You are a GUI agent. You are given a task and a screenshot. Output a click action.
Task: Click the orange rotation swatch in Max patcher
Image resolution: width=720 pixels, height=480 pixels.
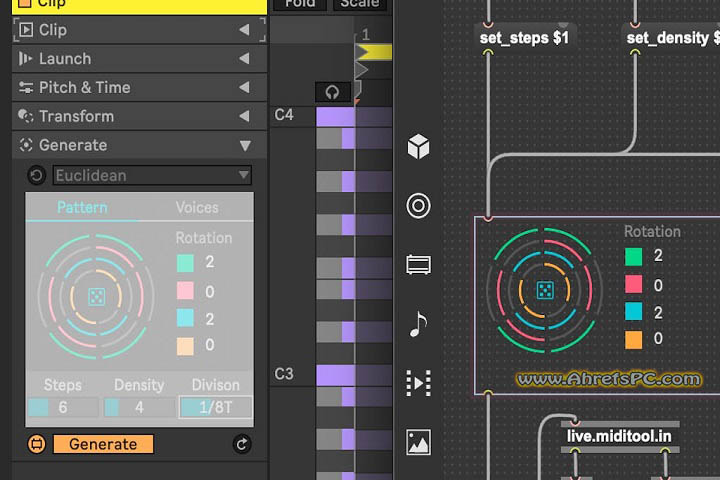point(634,340)
